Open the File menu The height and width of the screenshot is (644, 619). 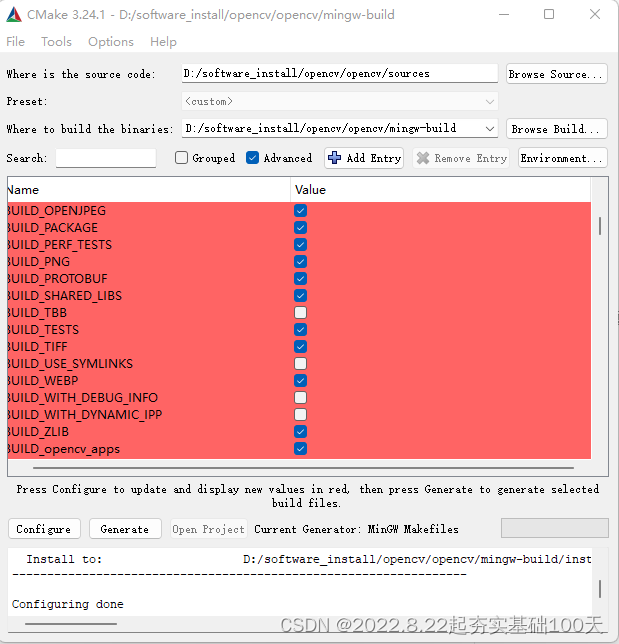click(x=16, y=42)
